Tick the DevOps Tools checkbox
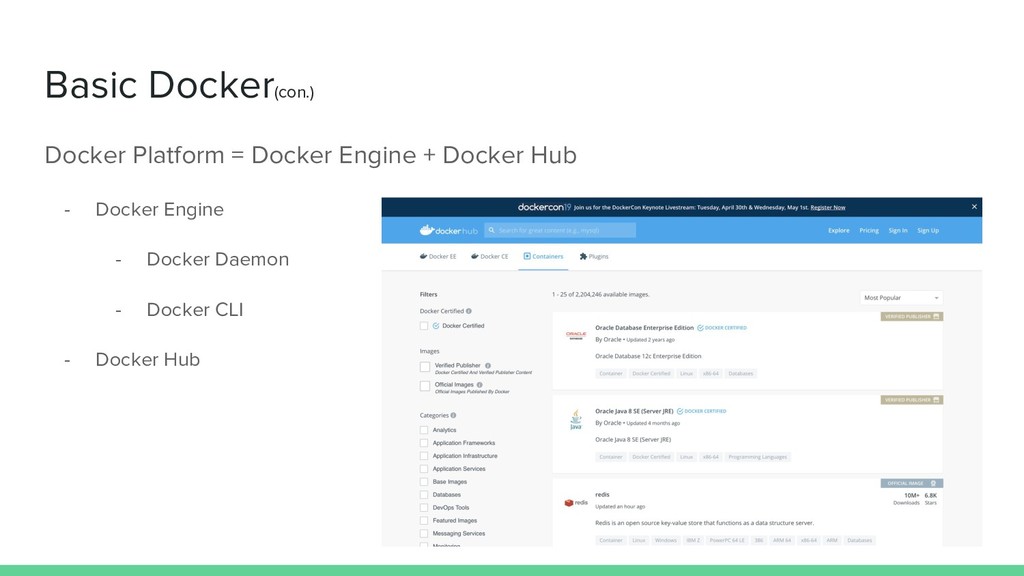The height and width of the screenshot is (576, 1024). [x=424, y=507]
